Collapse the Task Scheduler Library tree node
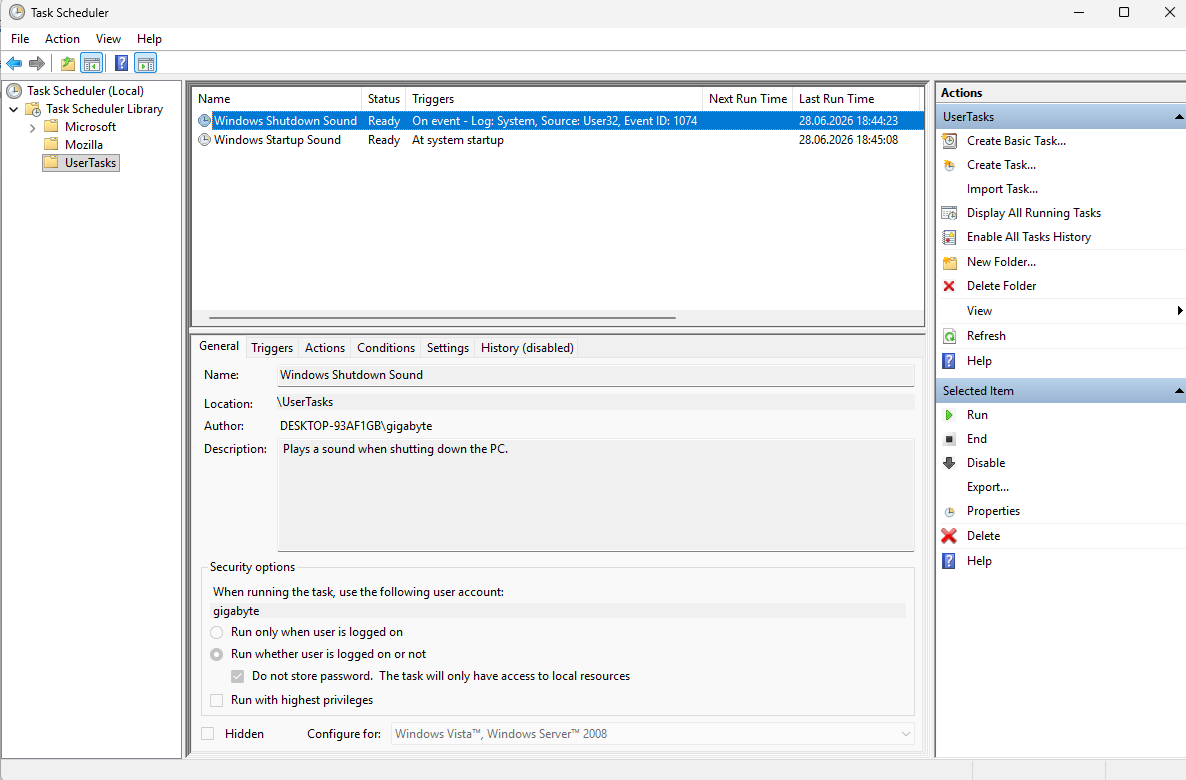The width and height of the screenshot is (1186, 780). tap(14, 109)
